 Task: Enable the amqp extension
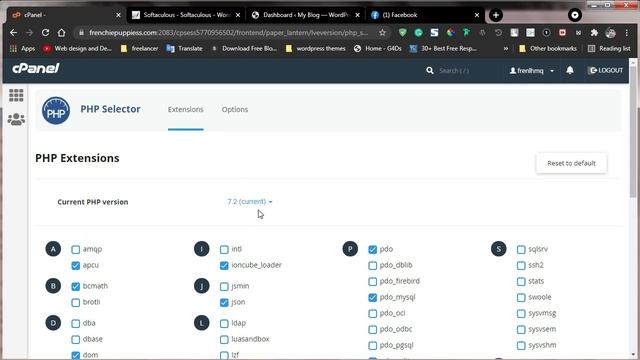76,249
